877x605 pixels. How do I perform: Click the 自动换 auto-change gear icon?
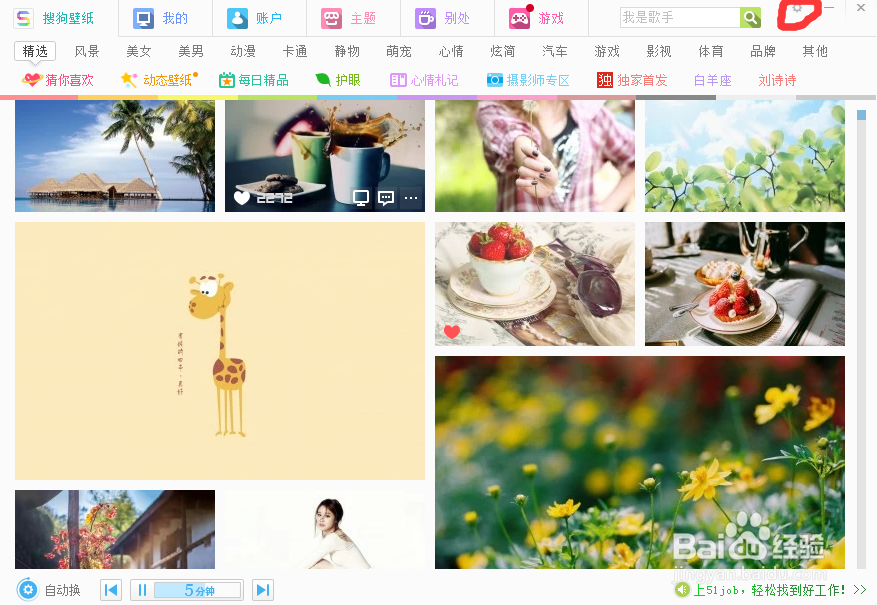(27, 589)
